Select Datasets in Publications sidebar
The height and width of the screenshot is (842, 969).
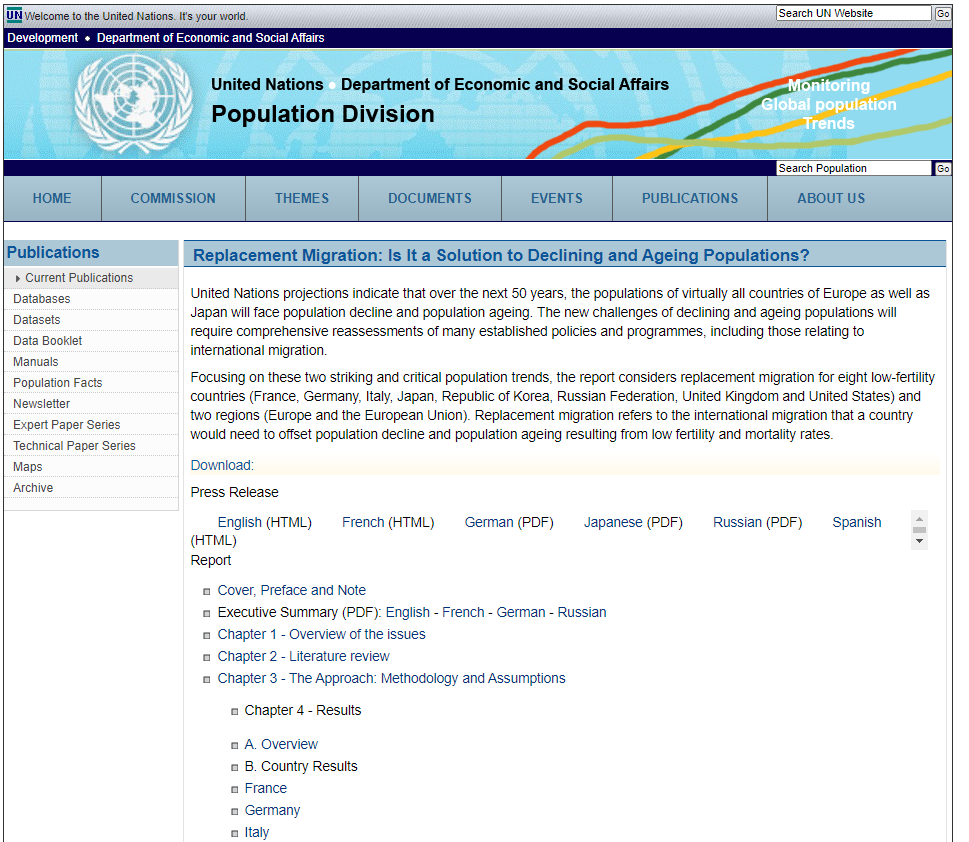[37, 320]
